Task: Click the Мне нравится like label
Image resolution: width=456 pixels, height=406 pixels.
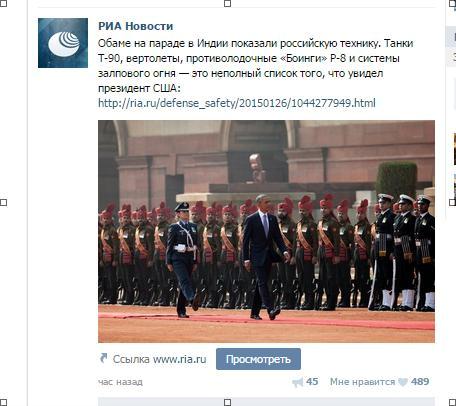Action: pyautogui.click(x=362, y=382)
